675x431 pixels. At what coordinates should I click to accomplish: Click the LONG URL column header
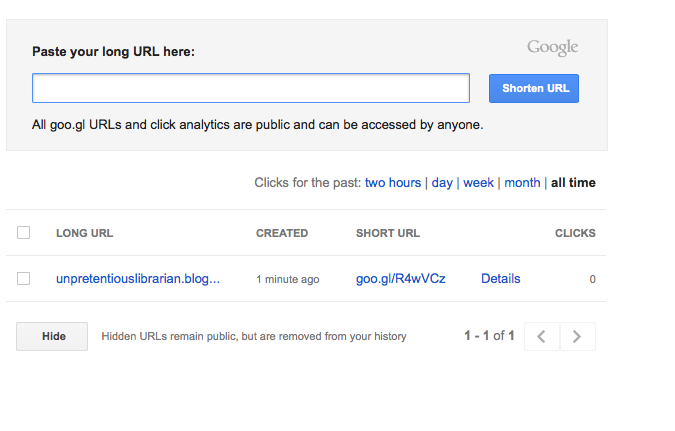point(84,233)
